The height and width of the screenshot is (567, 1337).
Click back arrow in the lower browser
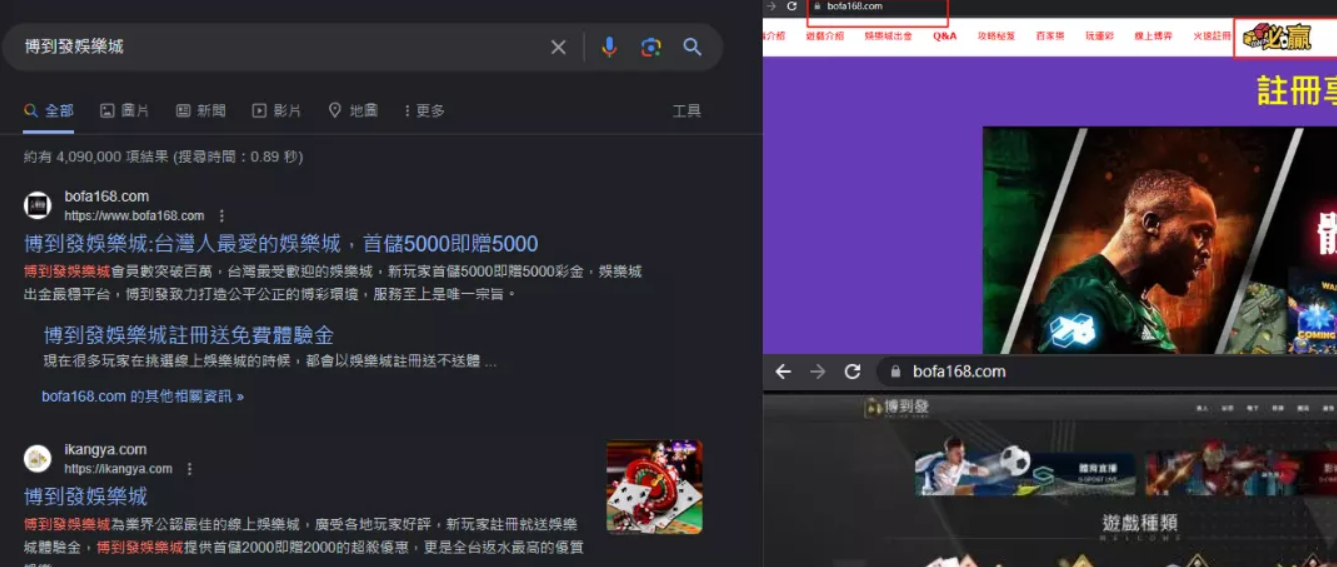tap(783, 372)
